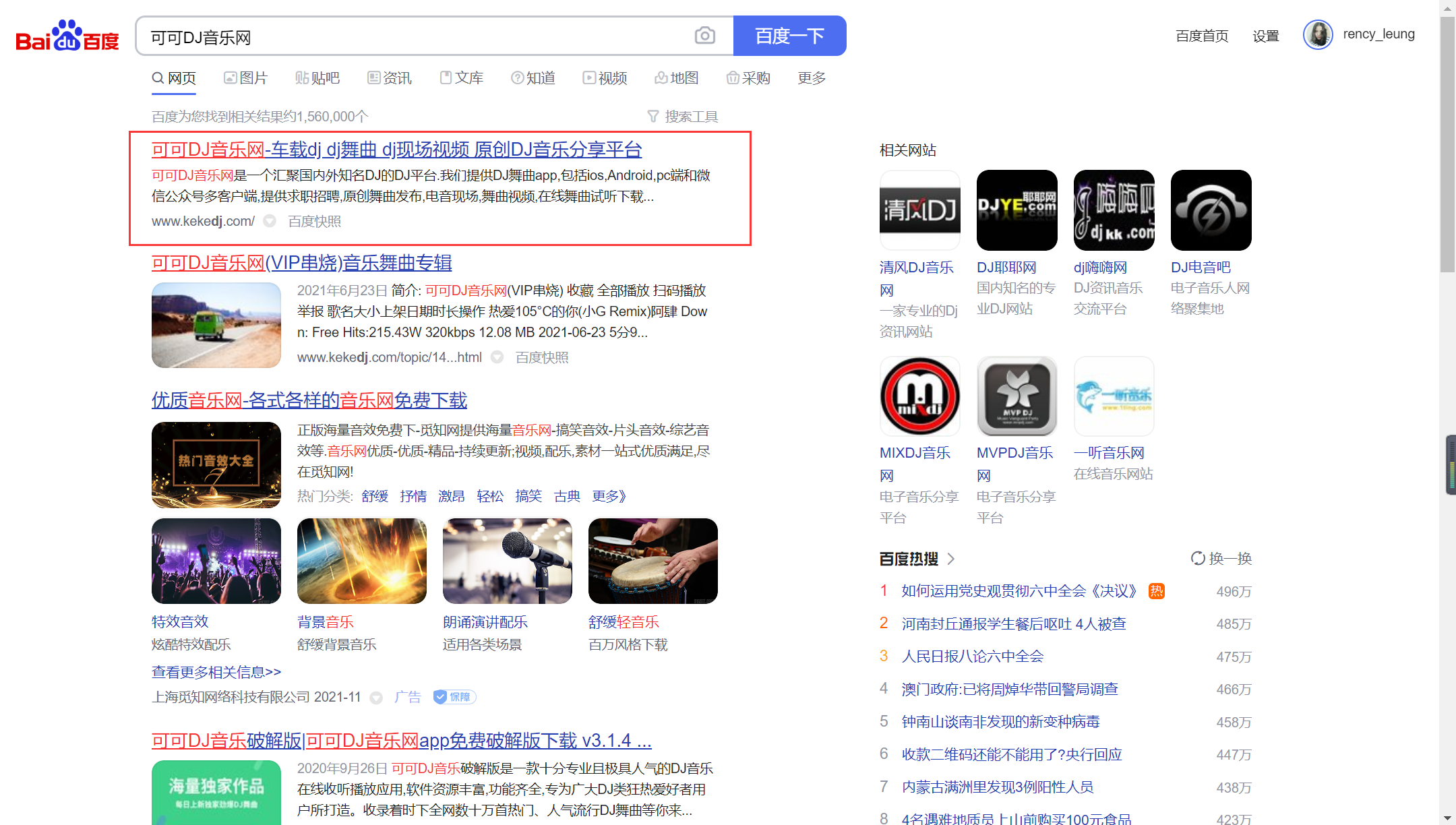This screenshot has height=825, width=1456.
Task: Select the 网页 tab
Action: click(x=174, y=78)
